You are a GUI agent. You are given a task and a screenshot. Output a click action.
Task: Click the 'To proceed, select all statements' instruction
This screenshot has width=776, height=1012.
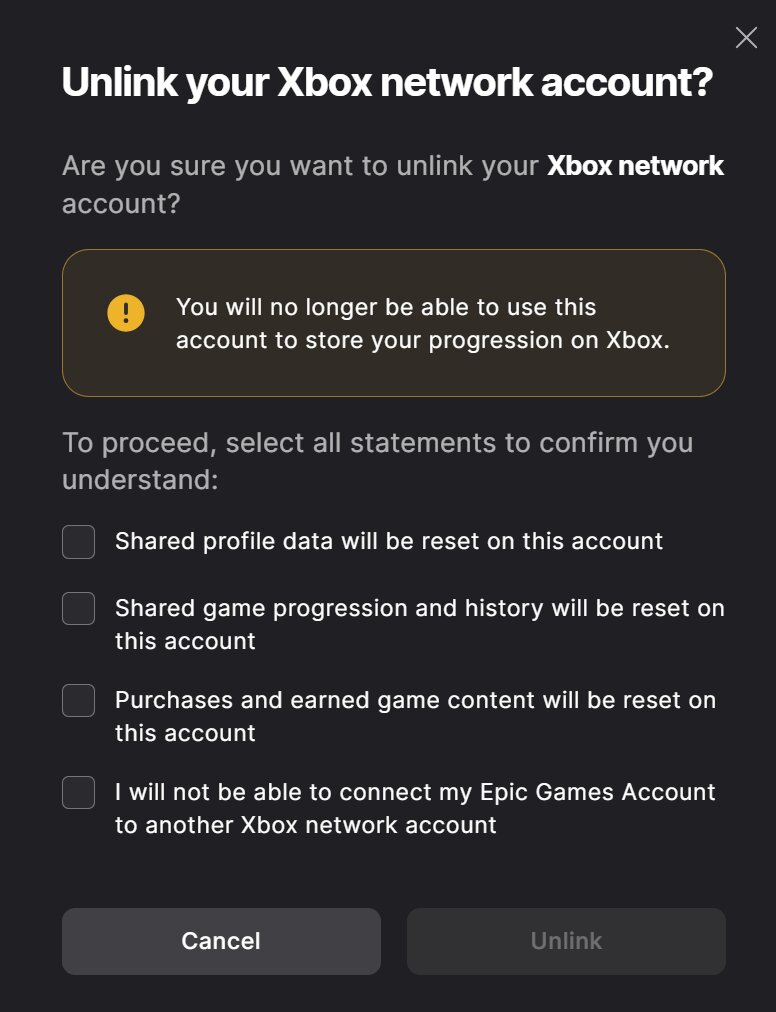[x=377, y=442]
